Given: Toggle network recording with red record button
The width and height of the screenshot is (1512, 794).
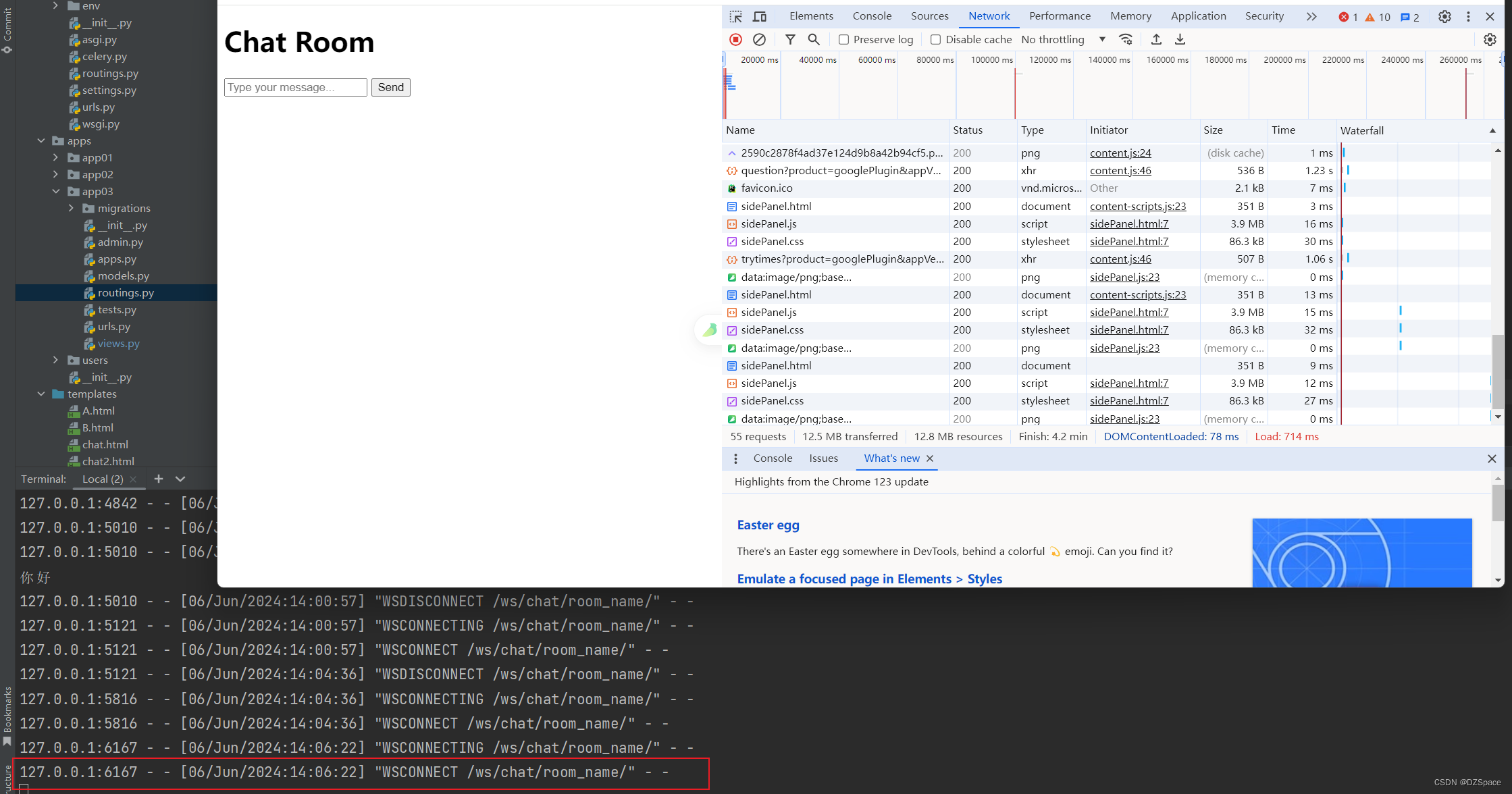Looking at the screenshot, I should point(735,39).
